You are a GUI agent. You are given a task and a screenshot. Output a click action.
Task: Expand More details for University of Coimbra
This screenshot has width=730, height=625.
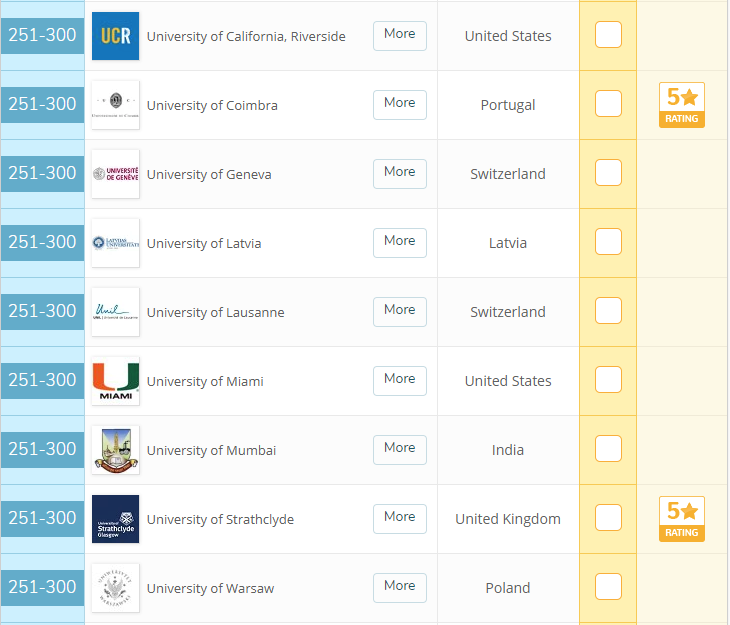coord(400,104)
